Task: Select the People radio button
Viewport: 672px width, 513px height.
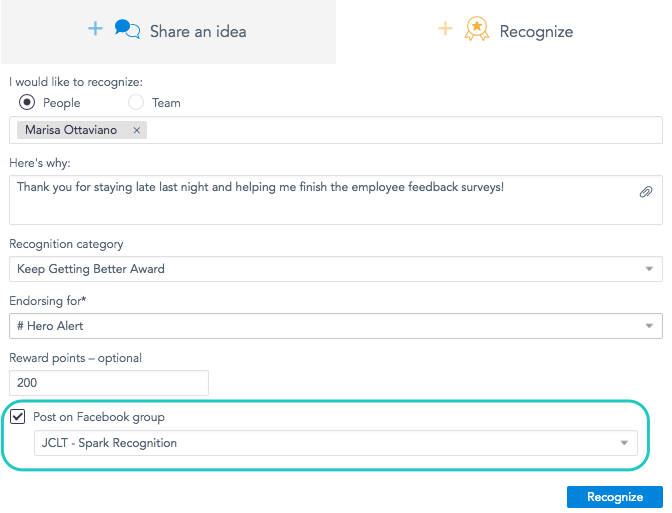Action: [x=27, y=102]
